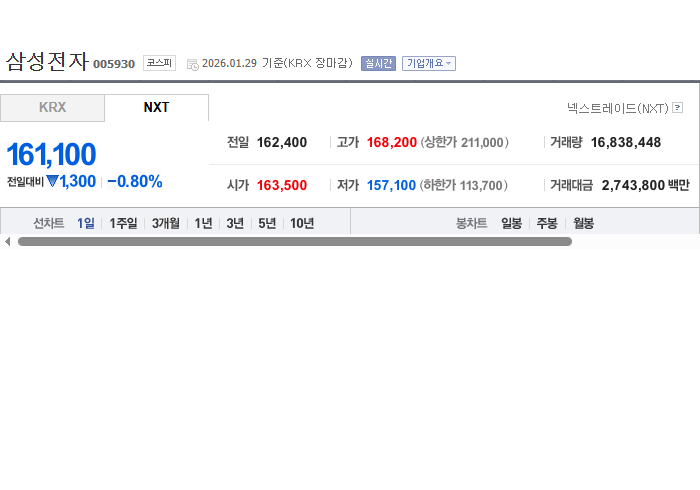700x490 pixels.
Task: Click the upper limit text 상한가 211,000
Action: 464,142
